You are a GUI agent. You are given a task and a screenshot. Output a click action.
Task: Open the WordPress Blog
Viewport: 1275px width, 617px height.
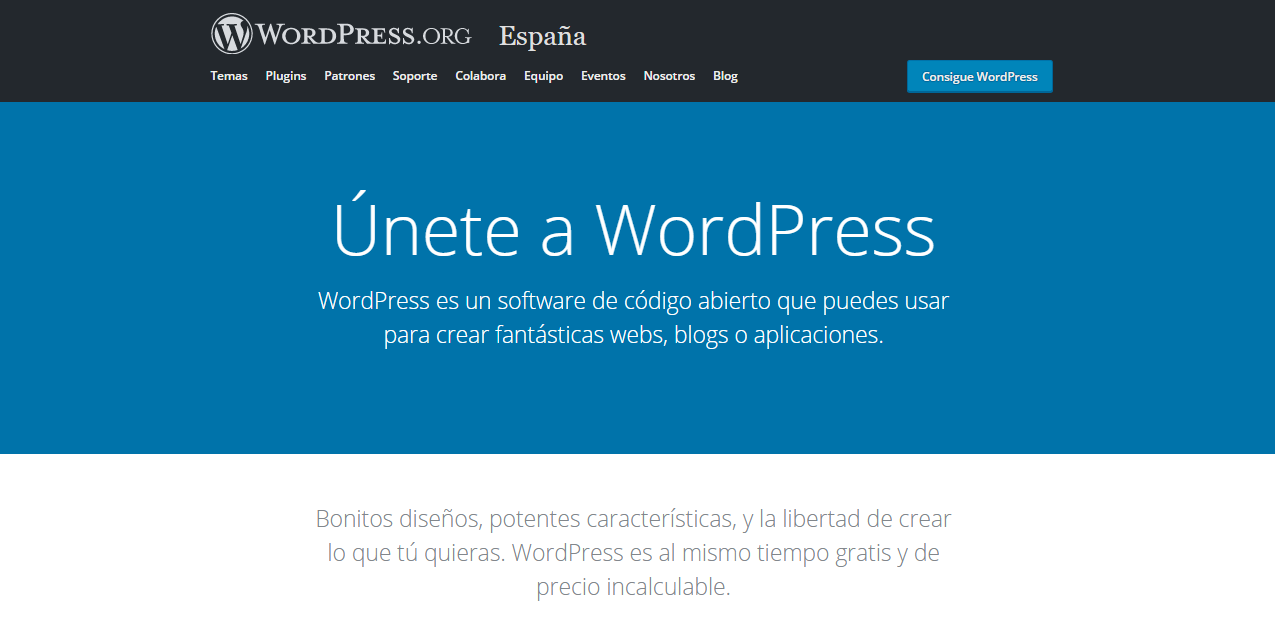[725, 75]
